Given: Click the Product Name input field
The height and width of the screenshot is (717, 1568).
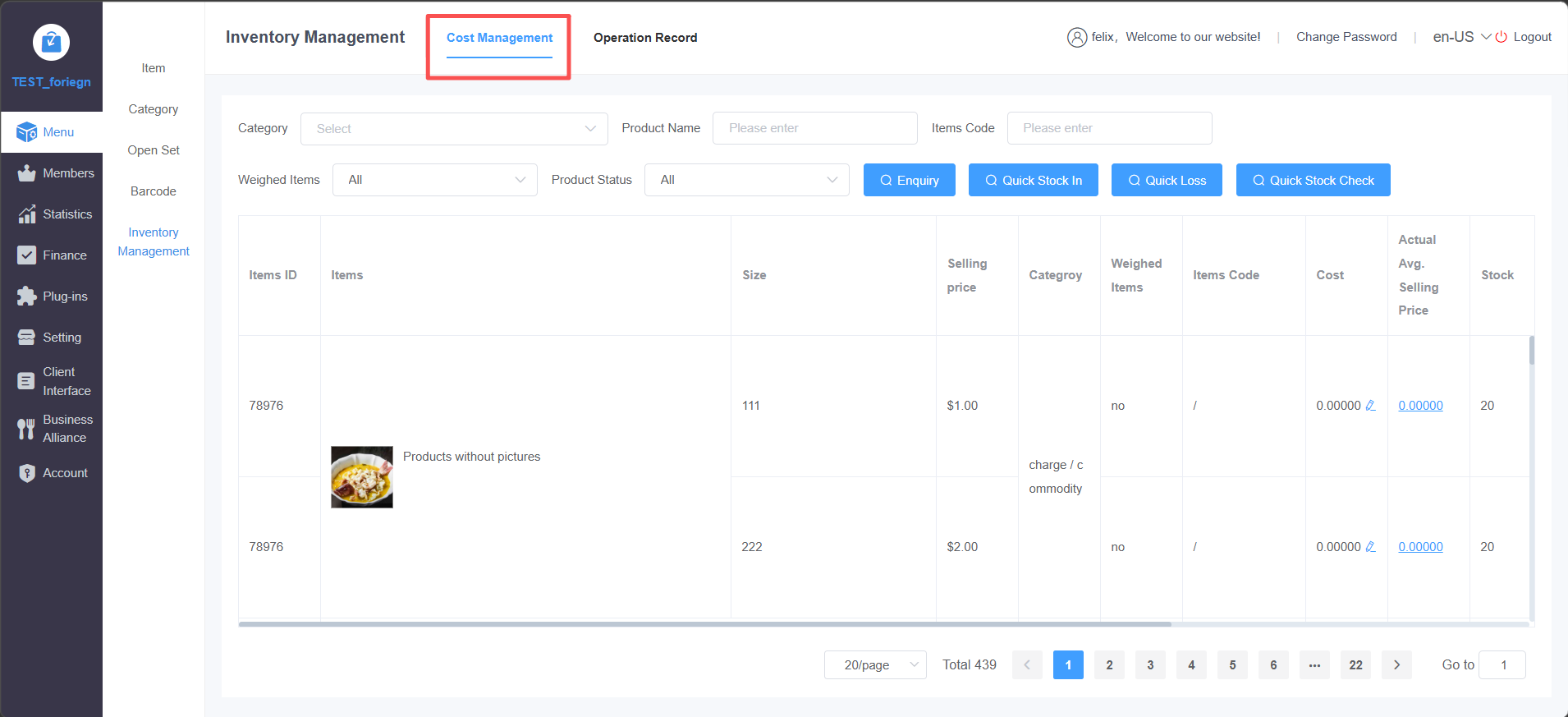Looking at the screenshot, I should click(x=814, y=129).
